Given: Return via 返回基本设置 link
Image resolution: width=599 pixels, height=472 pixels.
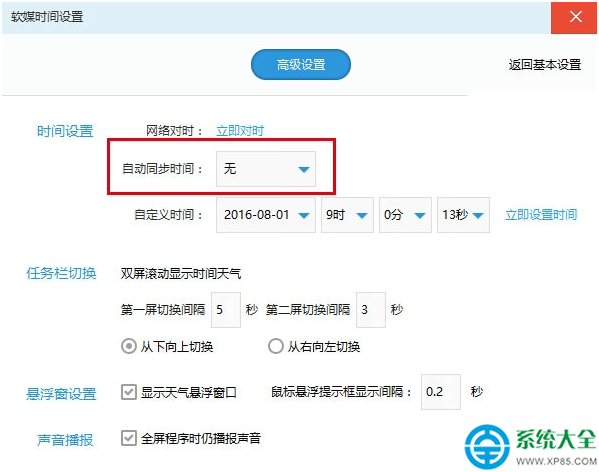Looking at the screenshot, I should [545, 65].
